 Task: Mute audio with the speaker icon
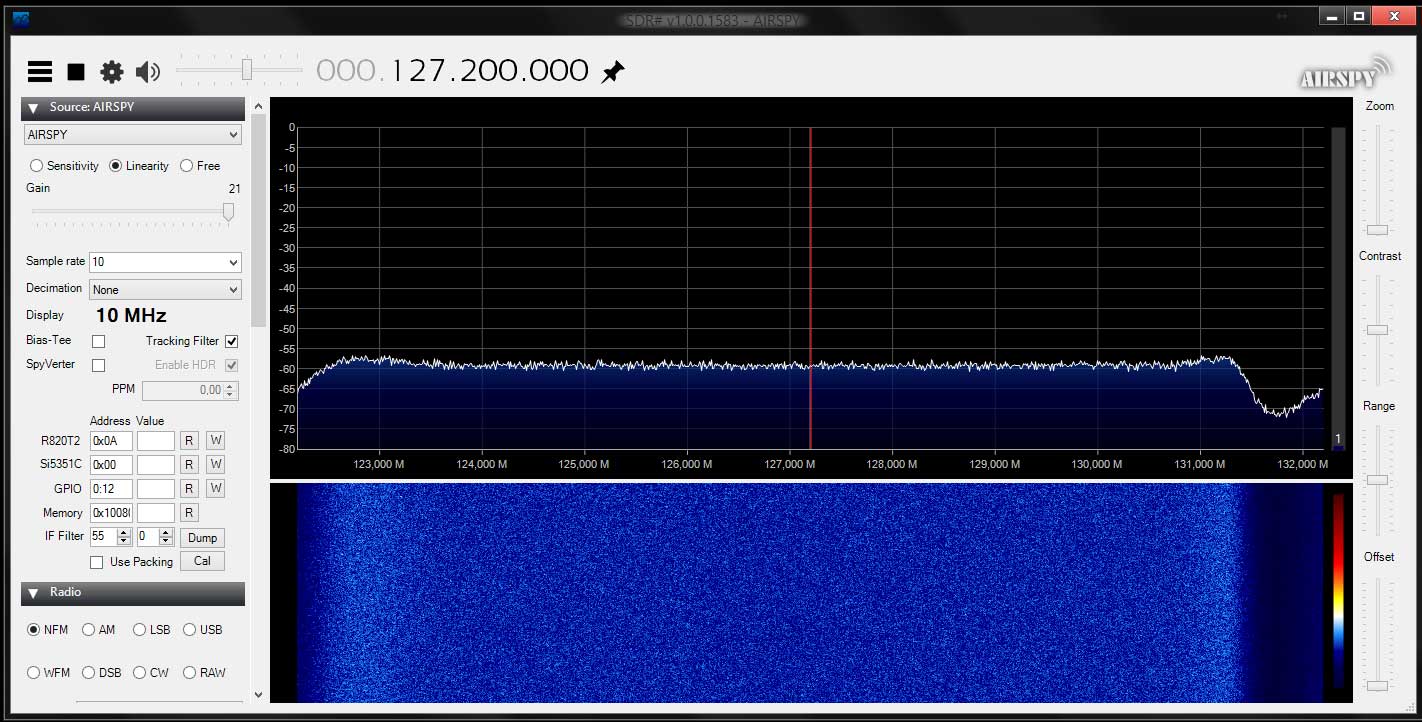(148, 71)
